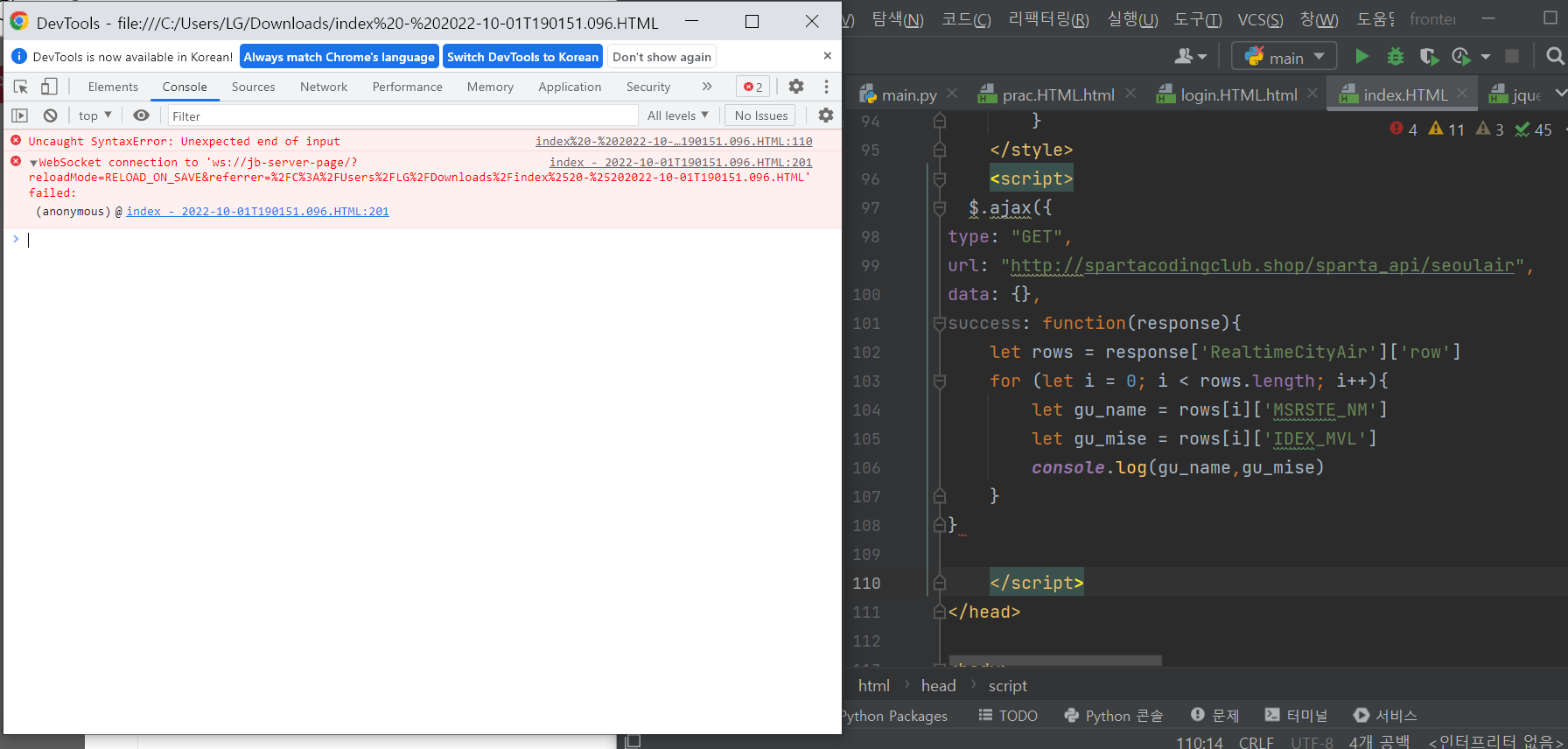Screen dimensions: 1568x749
Task: Switch to the Elements tab in DevTools
Action: point(113,87)
